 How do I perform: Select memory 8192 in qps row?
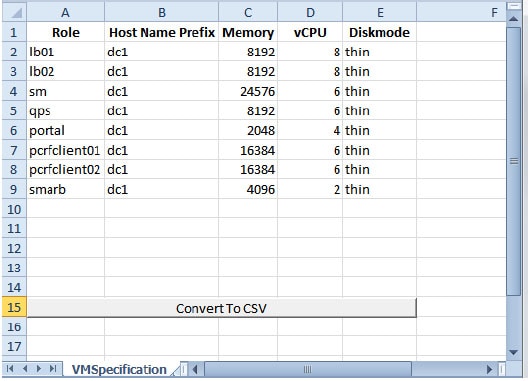(x=248, y=111)
